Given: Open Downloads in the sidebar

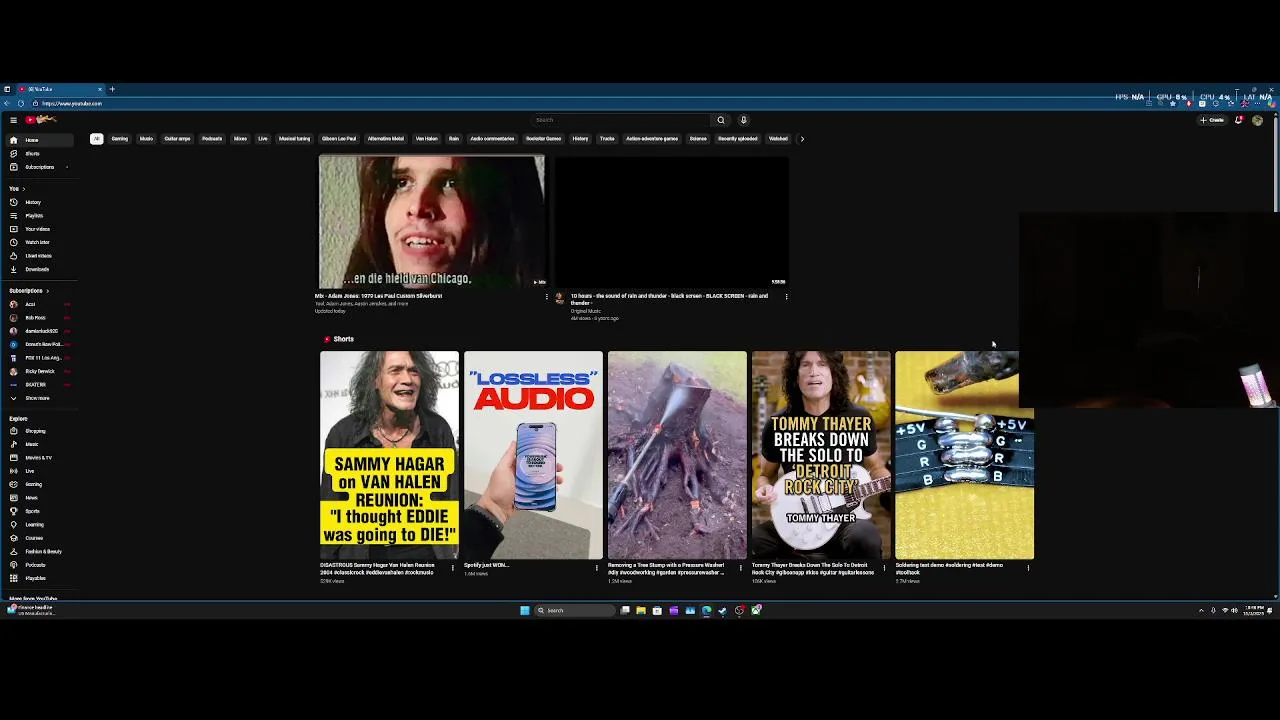Looking at the screenshot, I should click(40, 269).
